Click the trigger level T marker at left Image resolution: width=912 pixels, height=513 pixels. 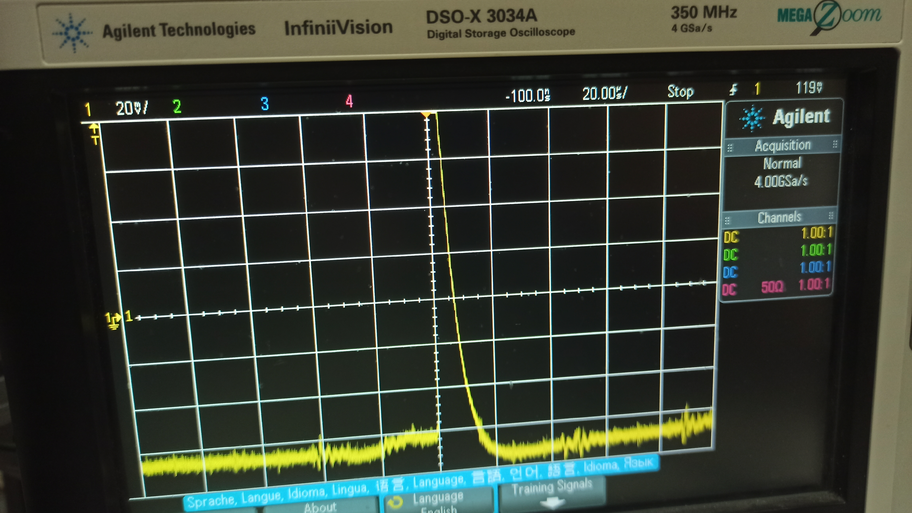coord(94,134)
